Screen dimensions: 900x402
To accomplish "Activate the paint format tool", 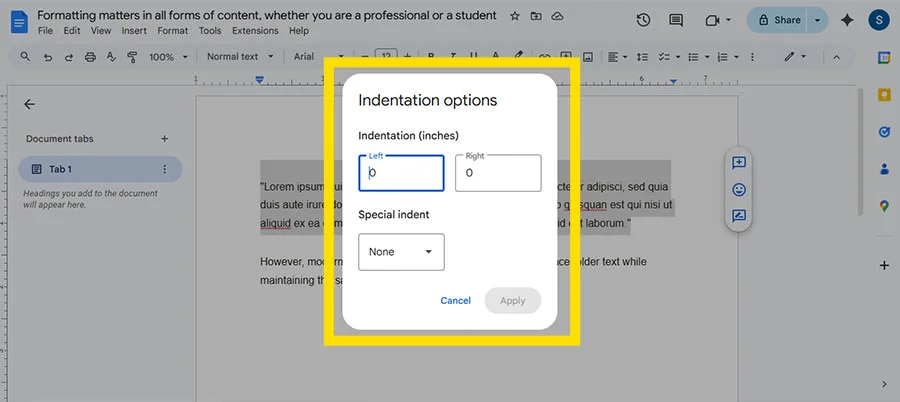I will (x=133, y=57).
